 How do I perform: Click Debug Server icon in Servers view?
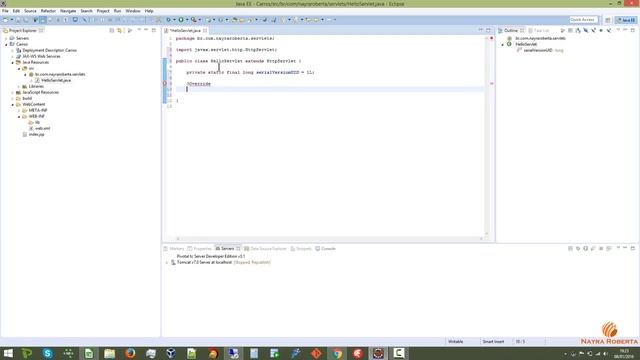pyautogui.click(x=578, y=249)
